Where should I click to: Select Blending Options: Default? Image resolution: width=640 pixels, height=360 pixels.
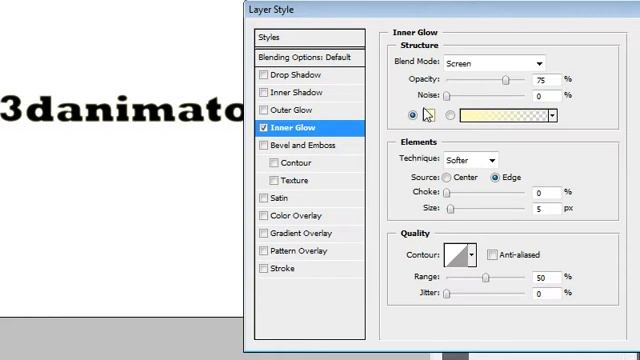(309, 58)
